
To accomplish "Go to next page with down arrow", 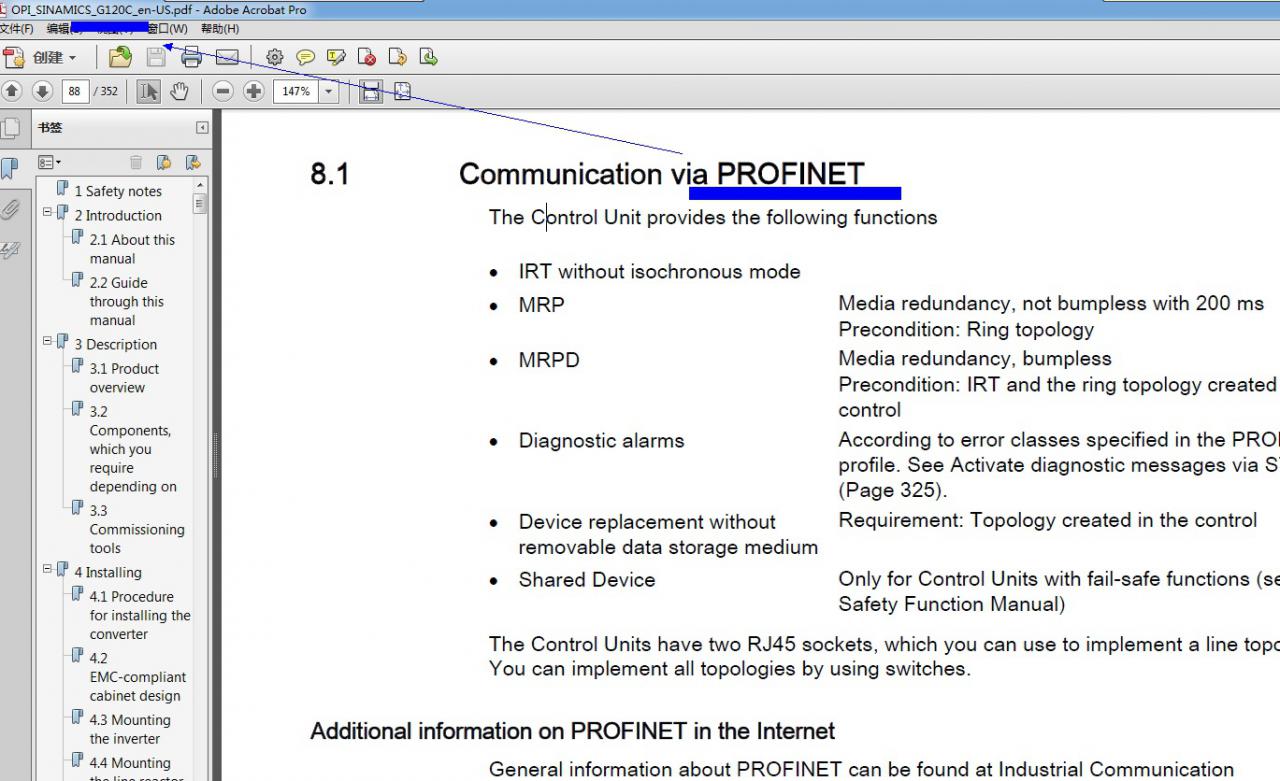I will pyautogui.click(x=42, y=91).
